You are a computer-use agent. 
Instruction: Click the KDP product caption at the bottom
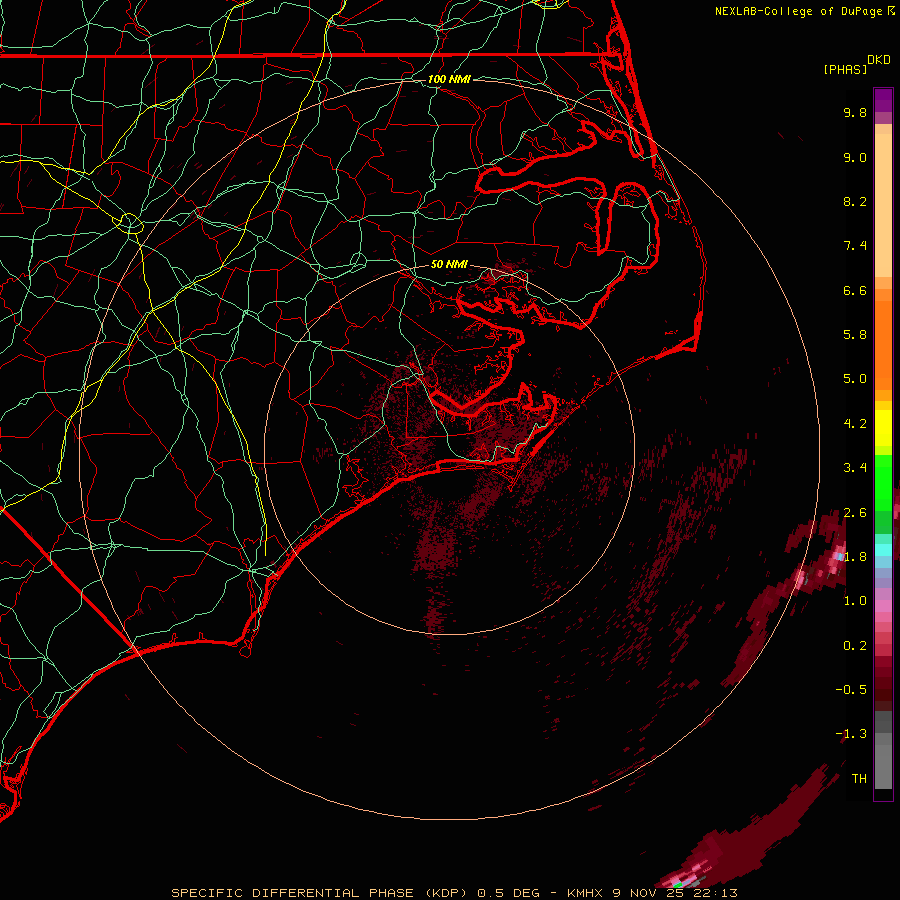click(x=455, y=893)
